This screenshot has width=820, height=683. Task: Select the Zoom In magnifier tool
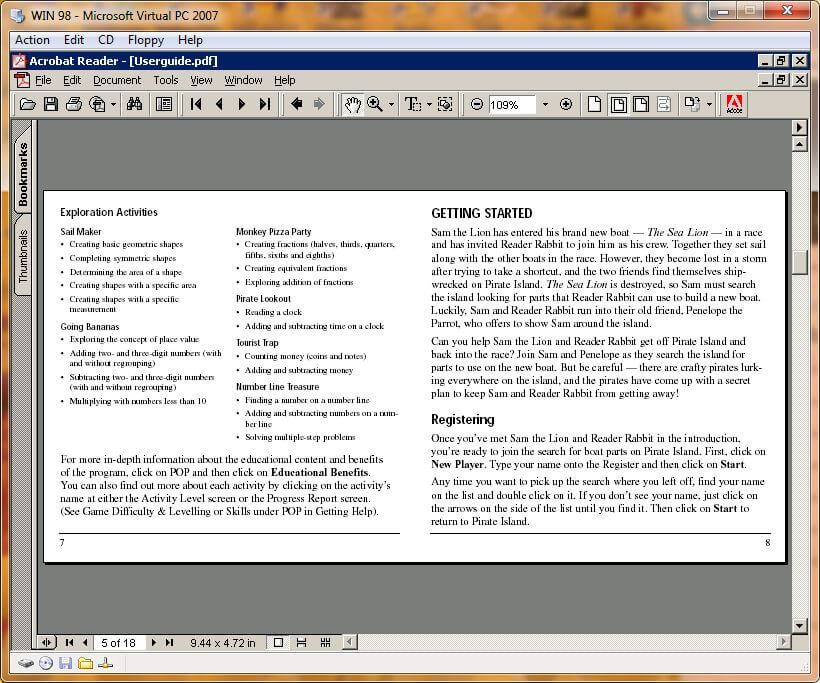pos(374,104)
